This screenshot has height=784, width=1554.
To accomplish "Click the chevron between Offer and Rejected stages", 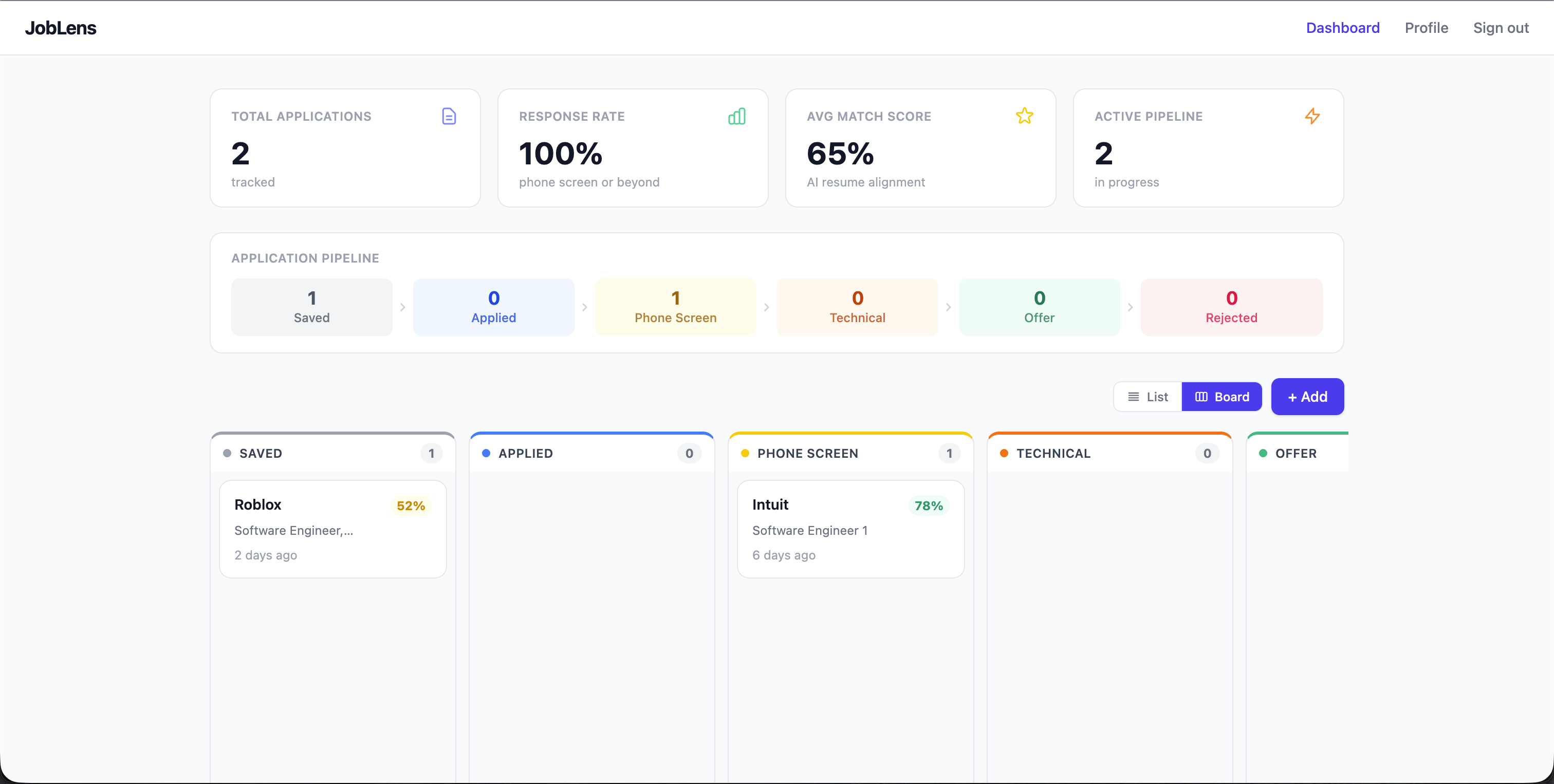I will tap(1131, 308).
